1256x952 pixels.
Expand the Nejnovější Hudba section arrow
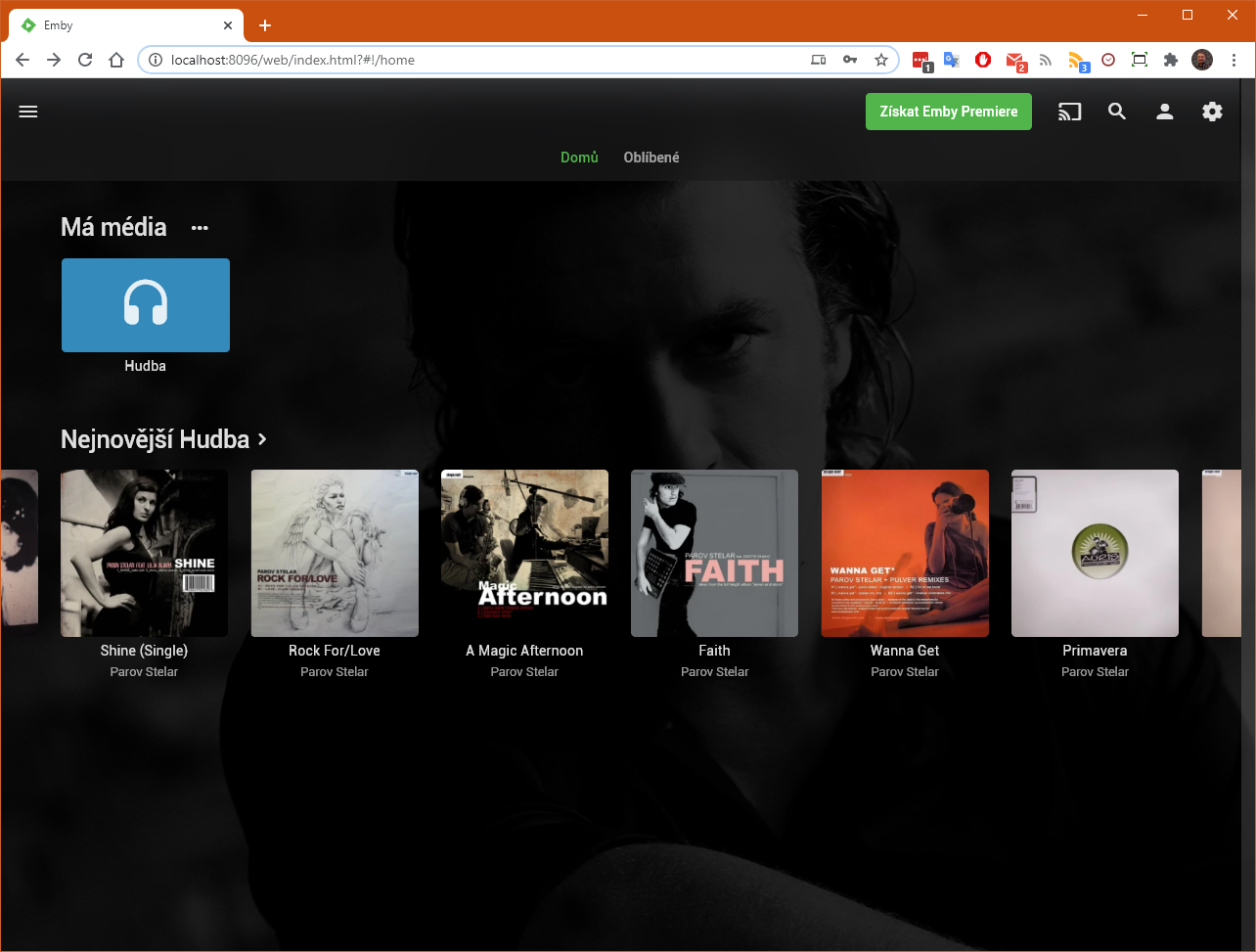[x=262, y=440]
